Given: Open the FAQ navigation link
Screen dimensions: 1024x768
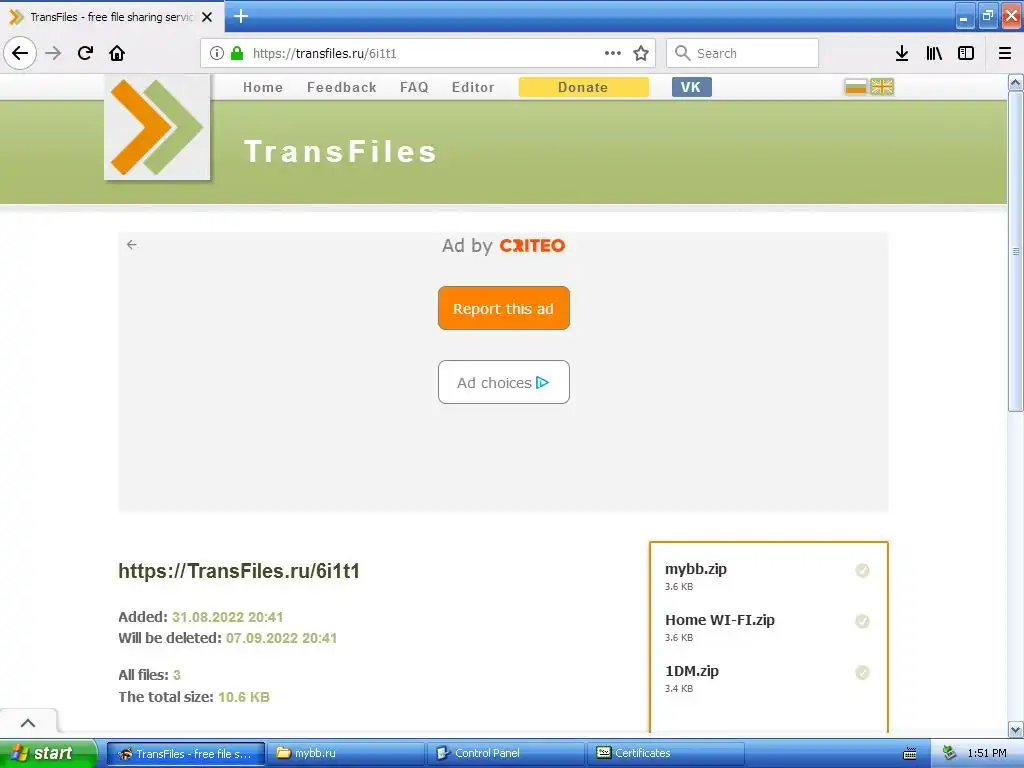Looking at the screenshot, I should (x=414, y=87).
